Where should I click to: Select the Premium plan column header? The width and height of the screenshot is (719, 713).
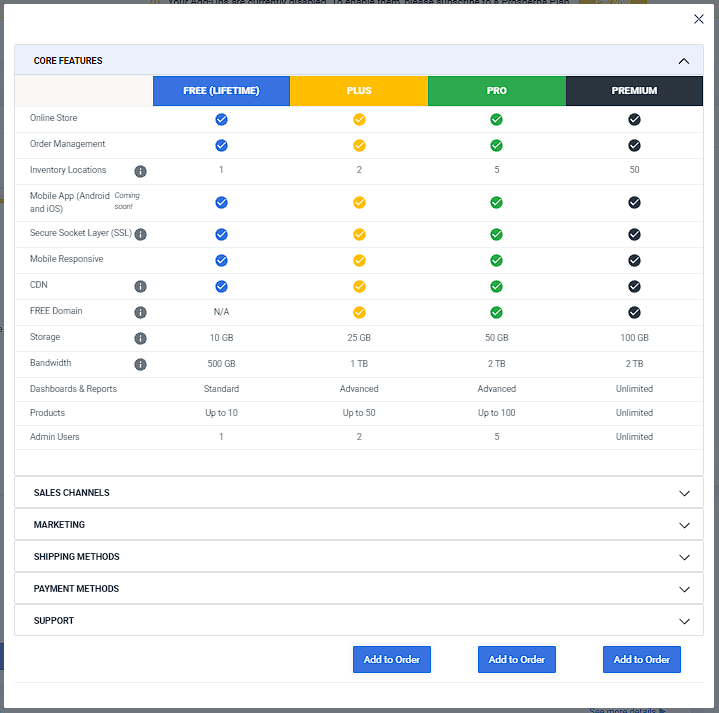[634, 91]
